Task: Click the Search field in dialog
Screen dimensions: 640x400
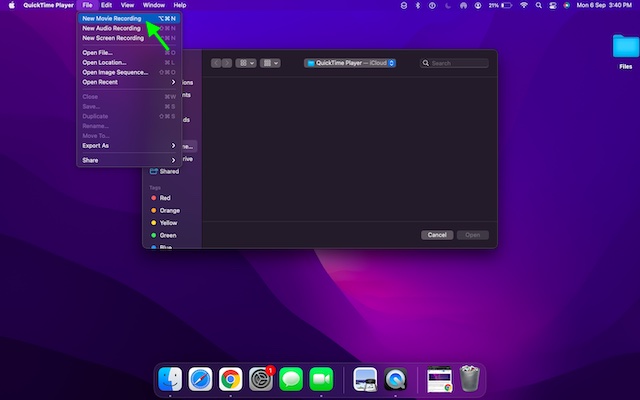Action: point(454,63)
